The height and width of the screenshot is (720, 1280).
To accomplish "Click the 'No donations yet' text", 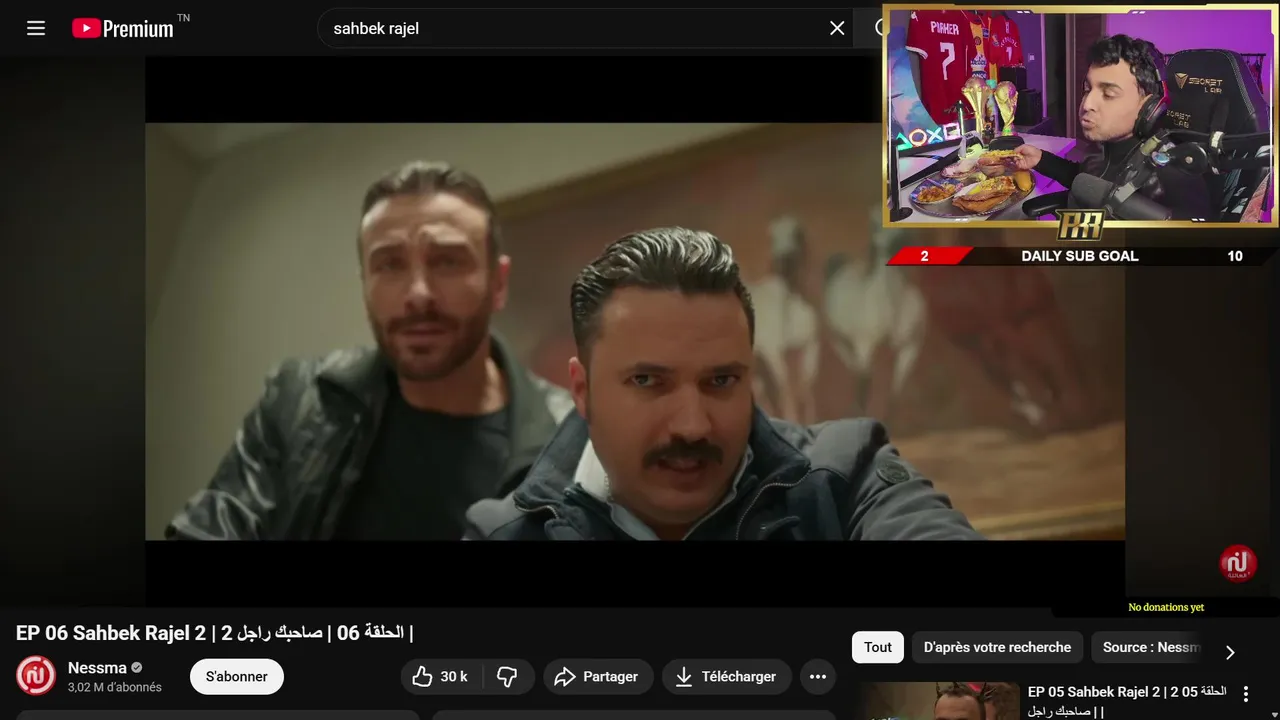I will point(1166,607).
